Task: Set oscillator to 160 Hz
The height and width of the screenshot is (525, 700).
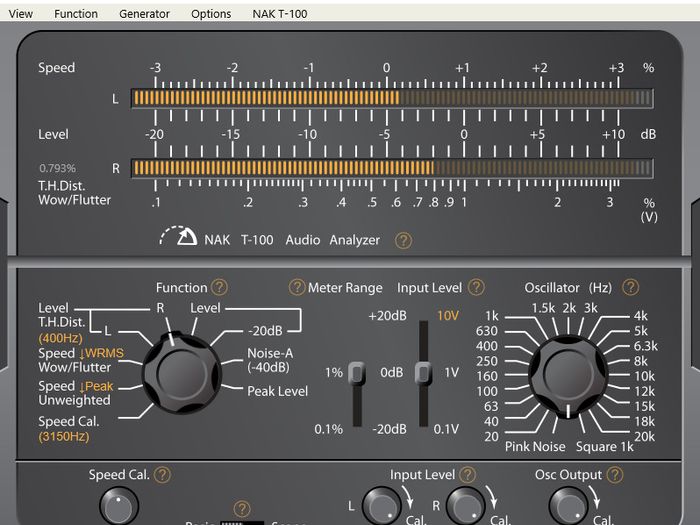Action: coord(487,376)
